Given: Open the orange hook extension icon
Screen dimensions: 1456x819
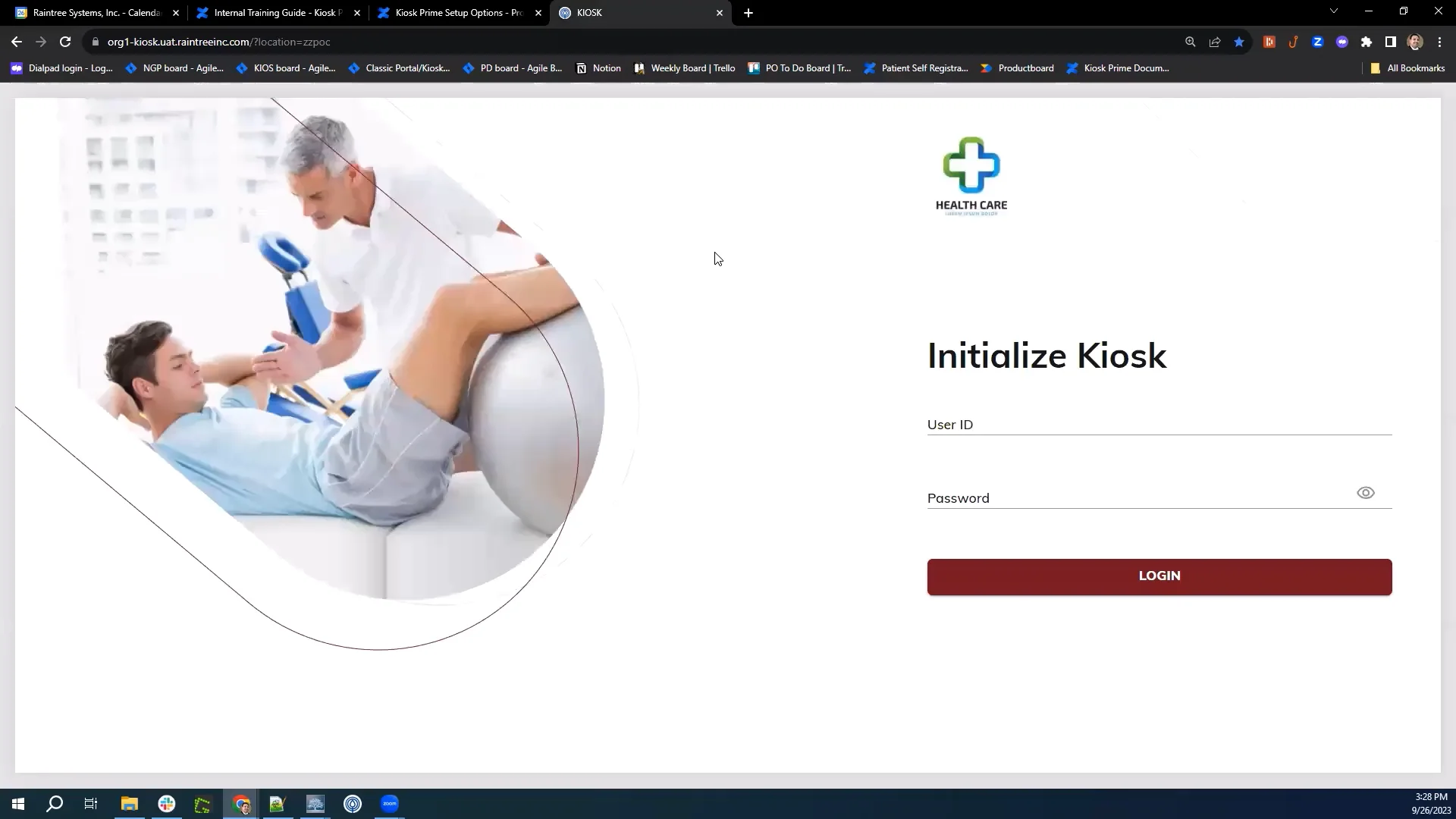Looking at the screenshot, I should 1293,42.
